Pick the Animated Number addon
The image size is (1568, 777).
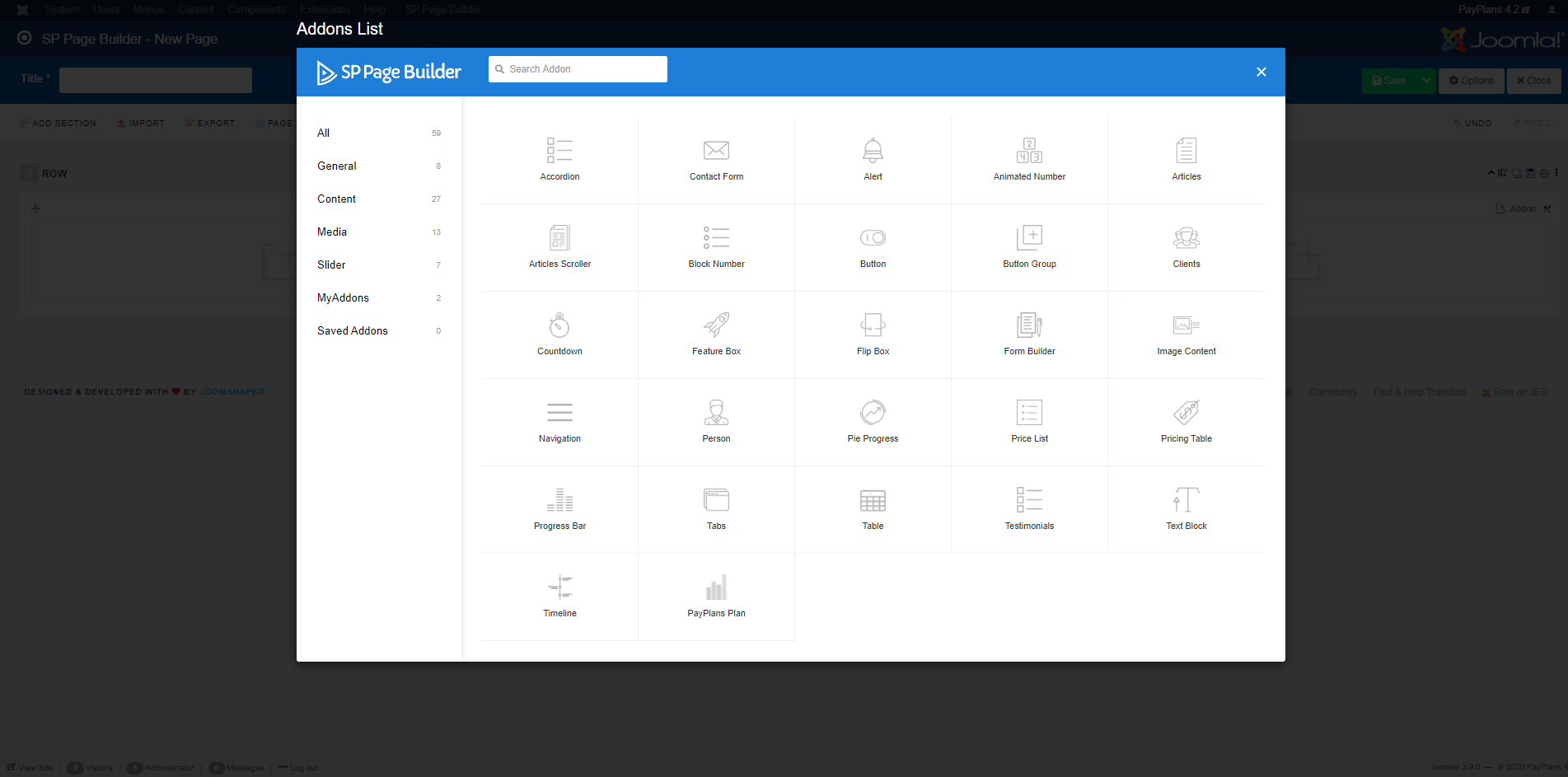pyautogui.click(x=1029, y=161)
